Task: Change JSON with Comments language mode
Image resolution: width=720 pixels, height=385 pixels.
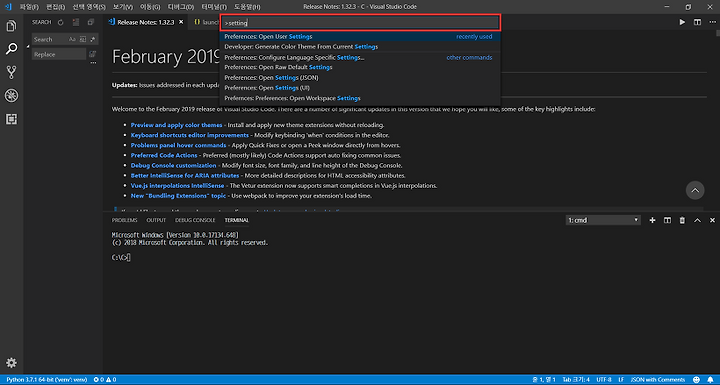Action: pyautogui.click(x=658, y=379)
